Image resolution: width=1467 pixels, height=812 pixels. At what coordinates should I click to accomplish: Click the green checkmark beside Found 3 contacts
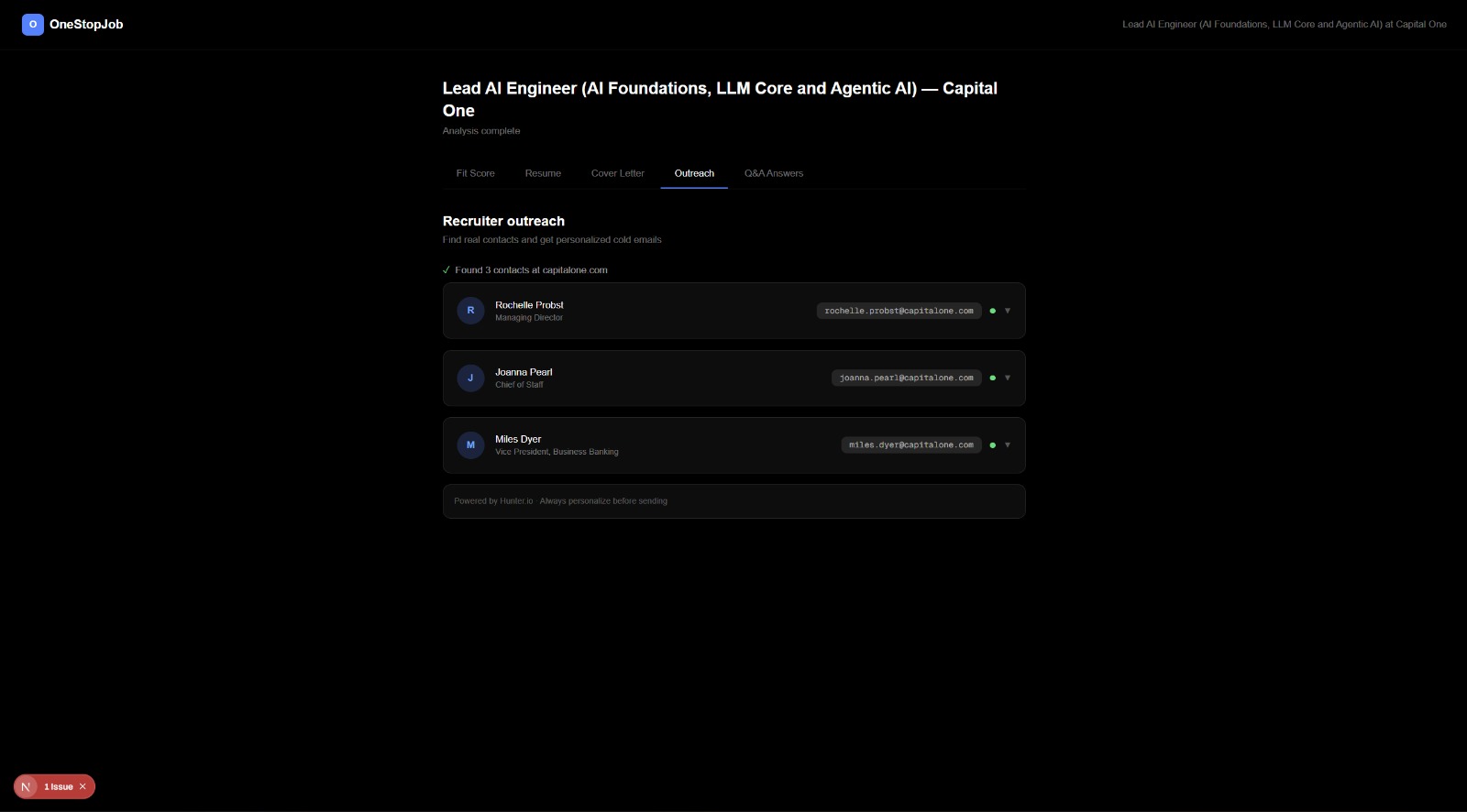447,270
